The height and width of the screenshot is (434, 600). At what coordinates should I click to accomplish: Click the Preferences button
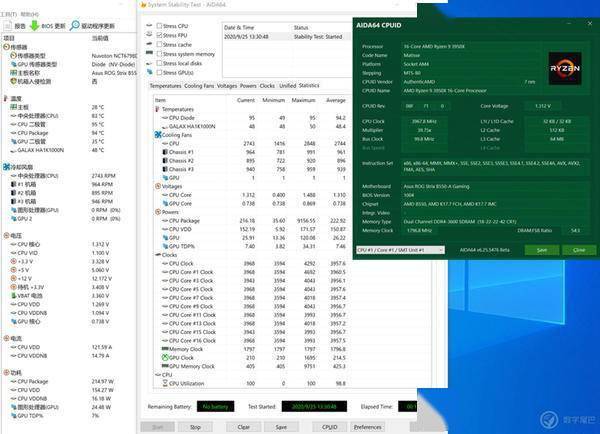[x=367, y=427]
